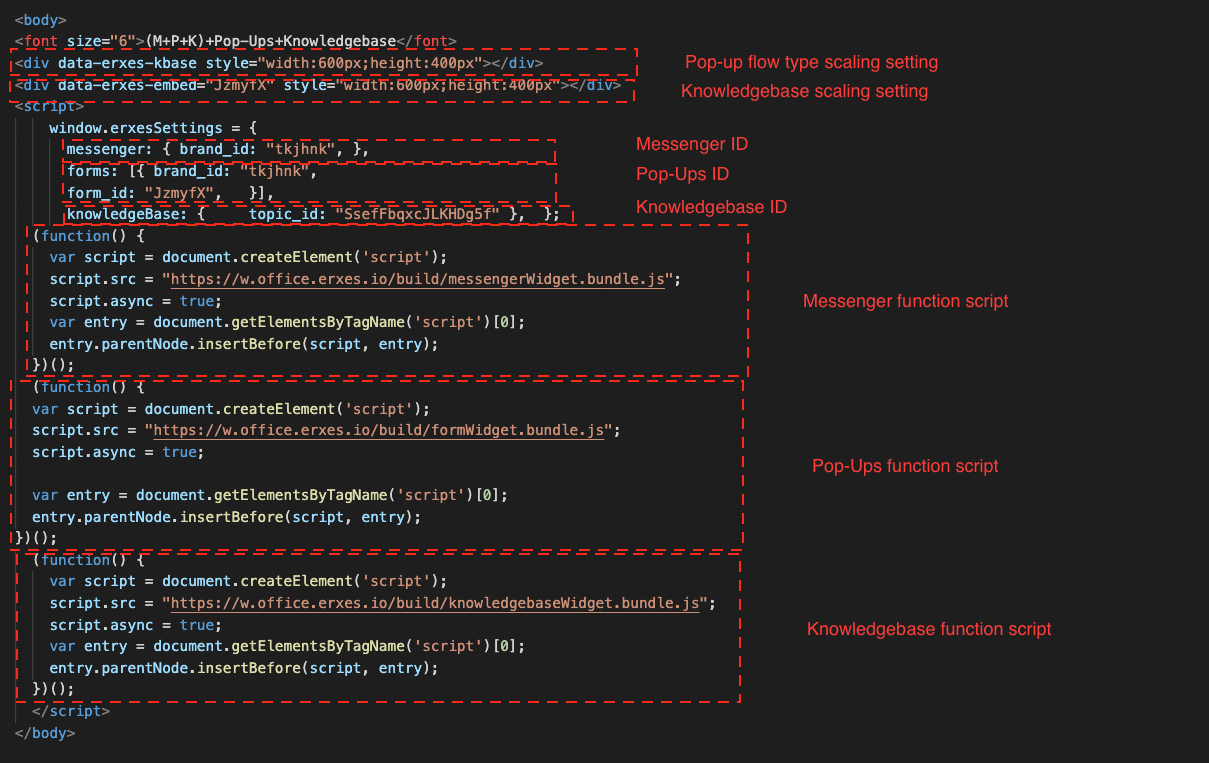The width and height of the screenshot is (1209, 763).
Task: Click the "SsefFbqxcJLKHDg5f" string value
Action: 417,213
